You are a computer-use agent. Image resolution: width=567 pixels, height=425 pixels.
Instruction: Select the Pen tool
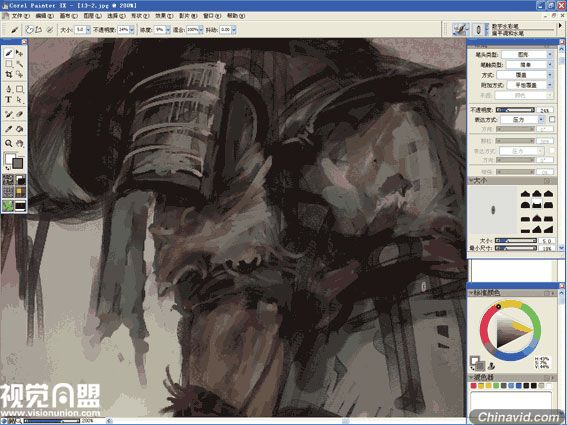pyautogui.click(x=9, y=89)
